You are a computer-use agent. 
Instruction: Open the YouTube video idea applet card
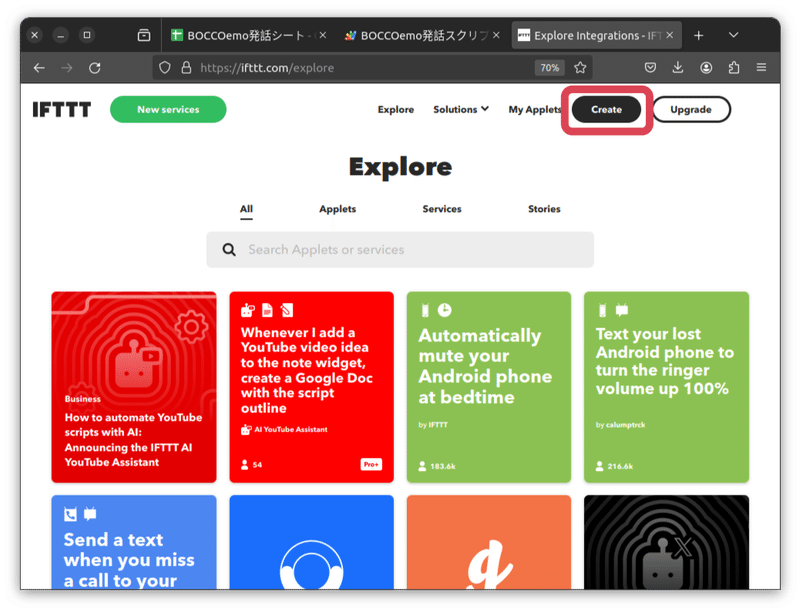(x=311, y=387)
